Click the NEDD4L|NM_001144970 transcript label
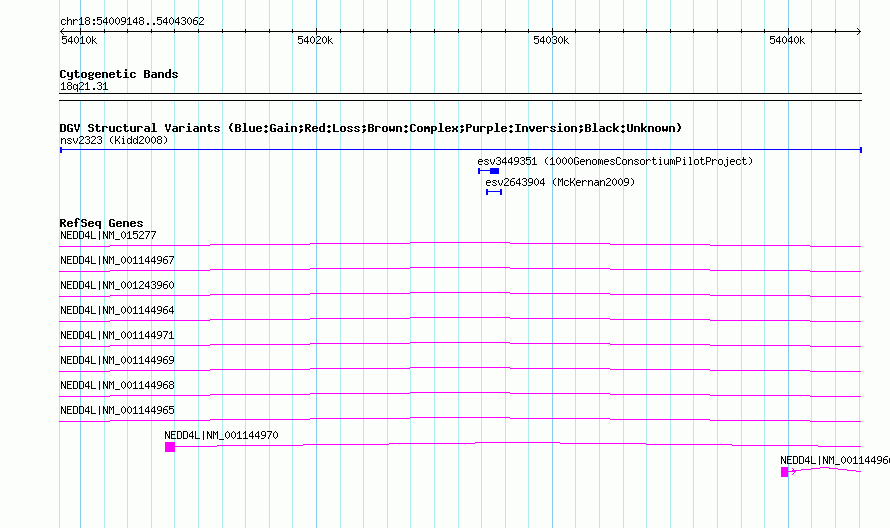This screenshot has width=890, height=528. 221,435
